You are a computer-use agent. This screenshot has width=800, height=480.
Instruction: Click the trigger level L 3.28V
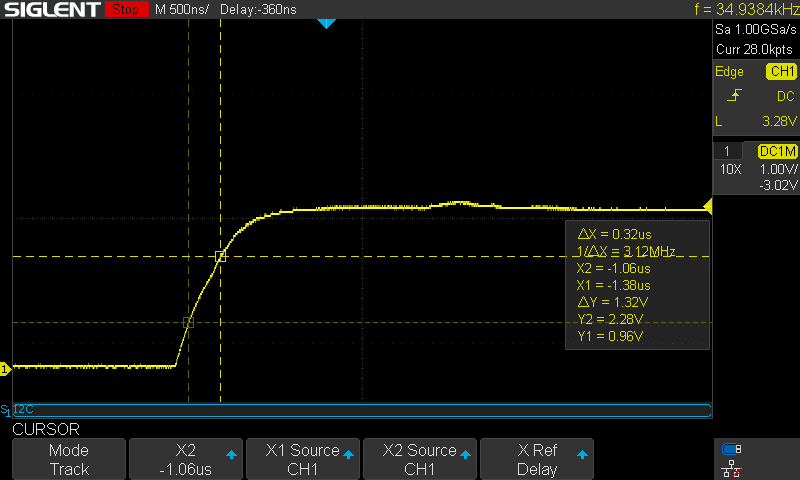(x=756, y=121)
